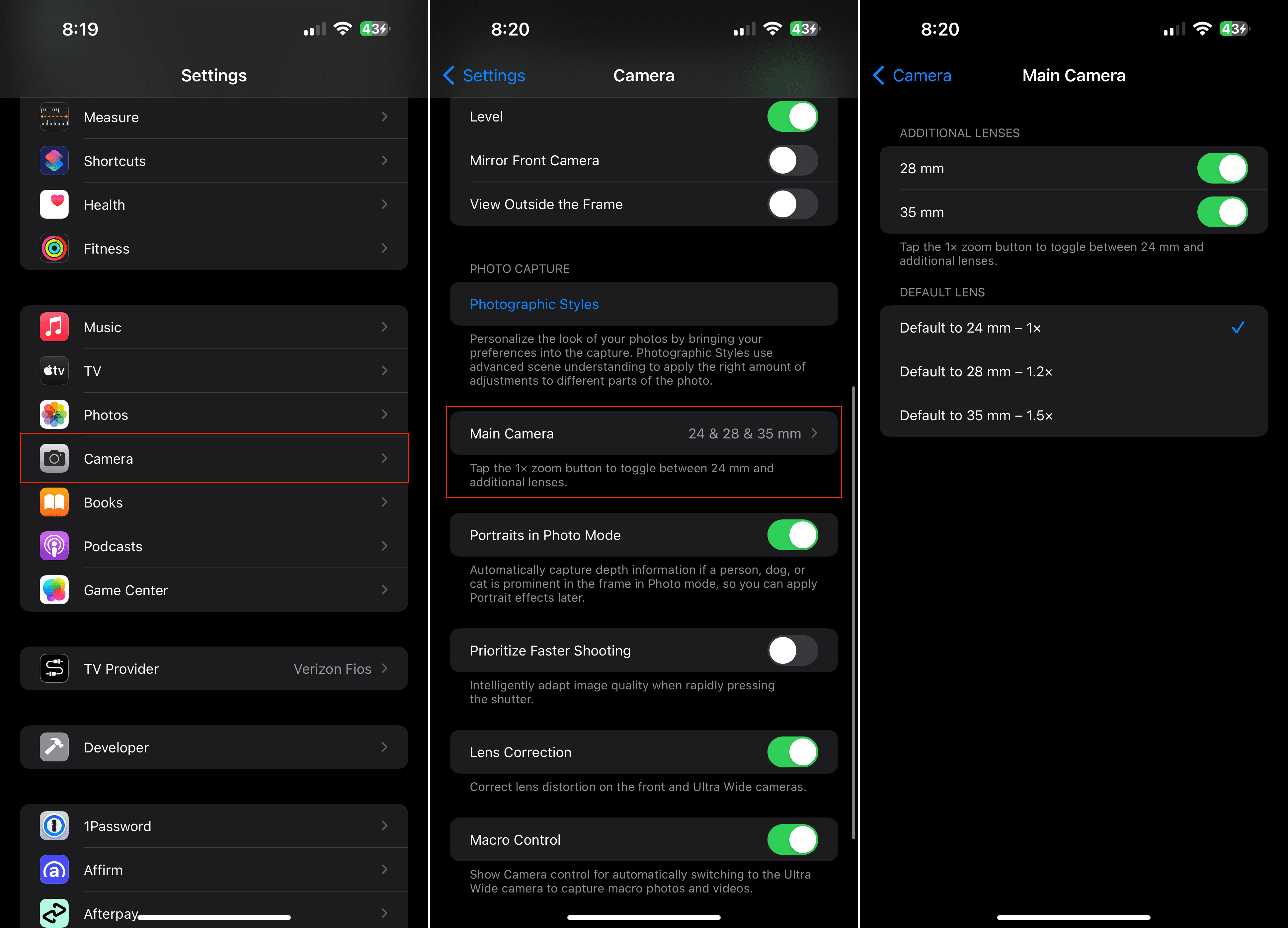Toggle off the 35 mm lens
The width and height of the screenshot is (1288, 928).
coord(1222,212)
